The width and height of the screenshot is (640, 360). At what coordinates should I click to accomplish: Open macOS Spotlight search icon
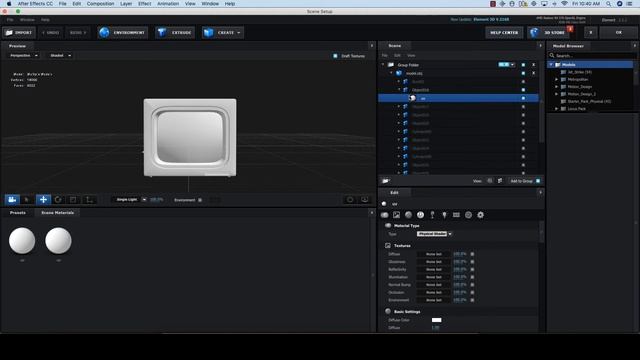[x=608, y=4]
